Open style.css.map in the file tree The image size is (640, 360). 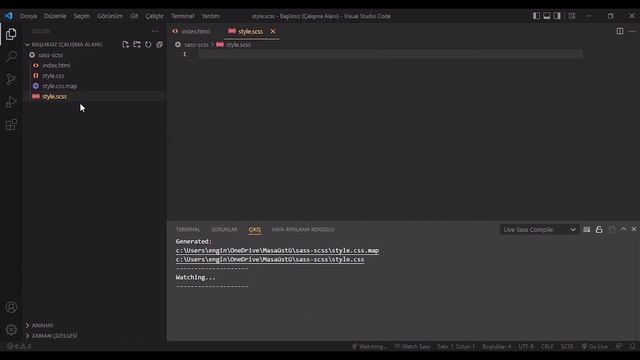(x=60, y=86)
